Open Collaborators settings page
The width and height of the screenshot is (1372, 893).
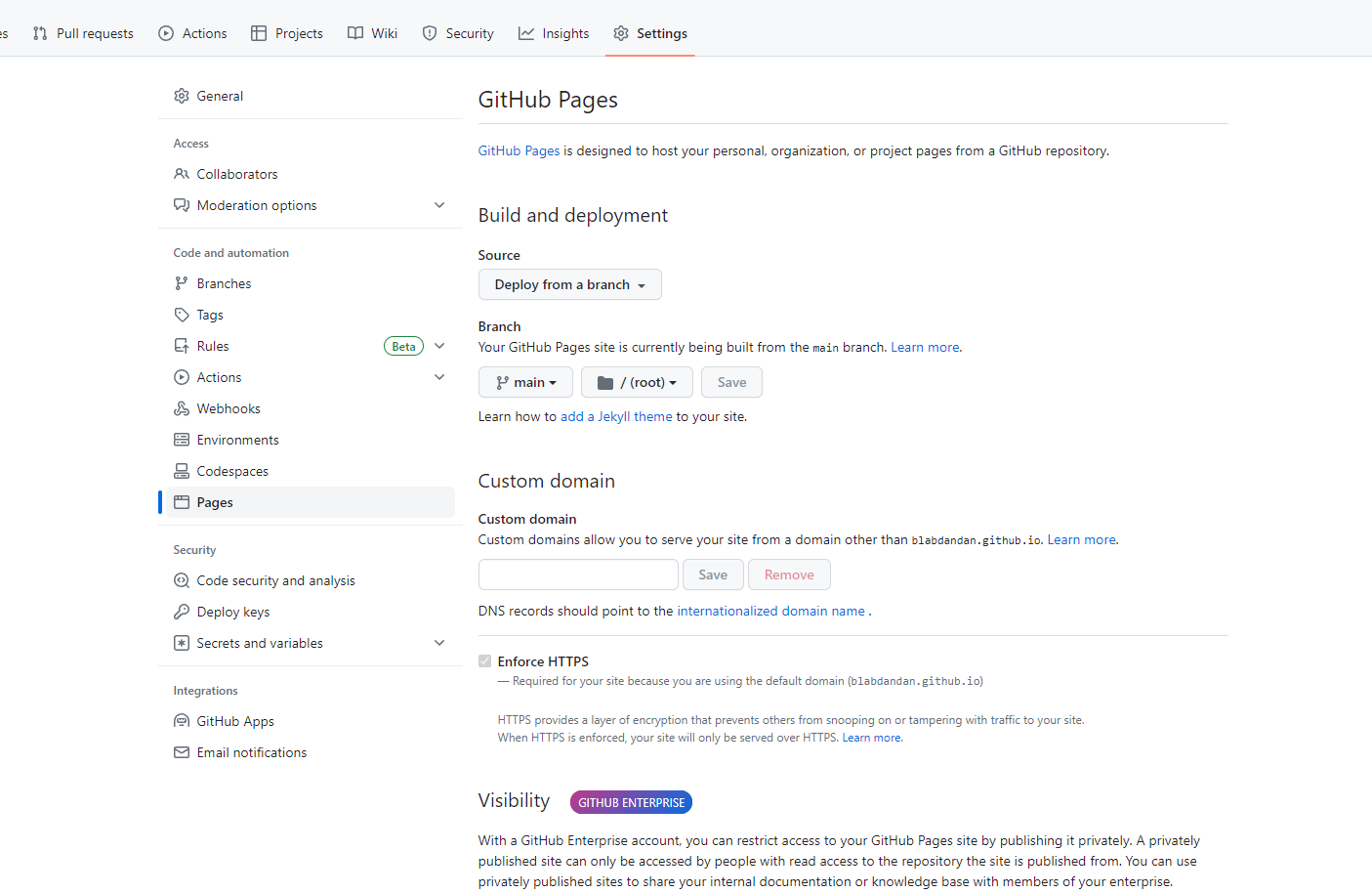311,174
